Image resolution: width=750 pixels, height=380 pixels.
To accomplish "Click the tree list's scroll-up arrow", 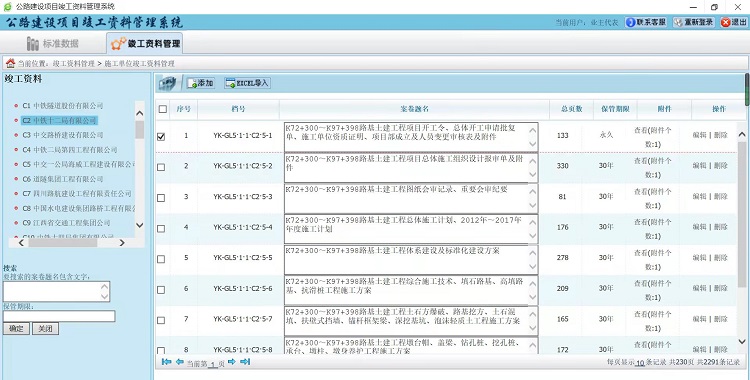I will coord(140,113).
